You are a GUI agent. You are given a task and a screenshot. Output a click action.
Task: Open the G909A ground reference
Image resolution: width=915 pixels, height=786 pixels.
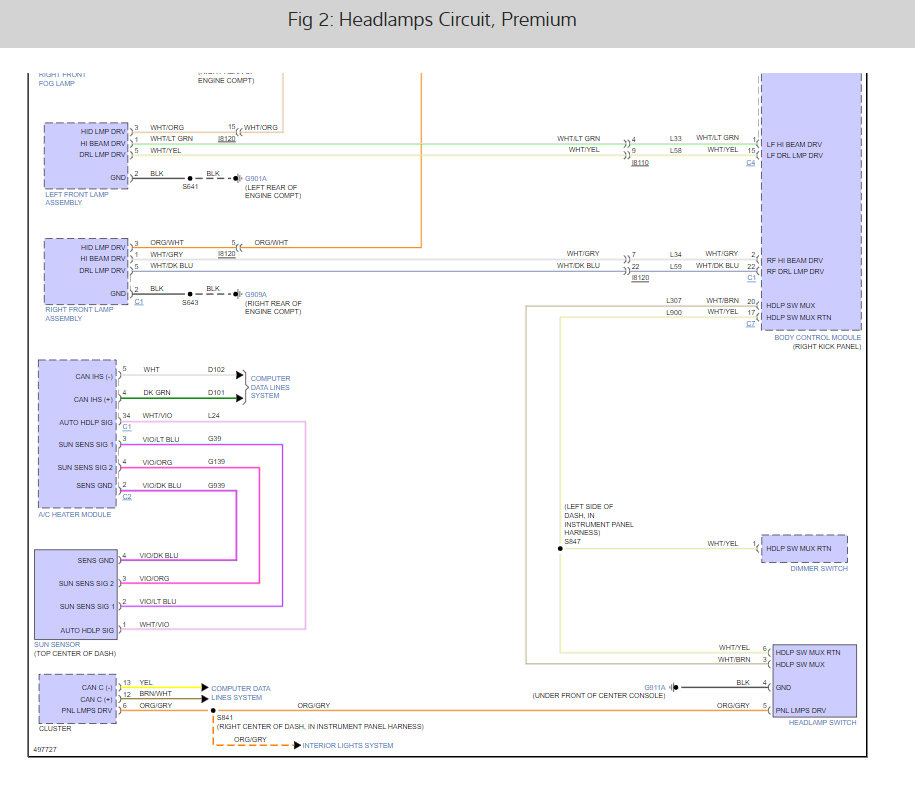click(x=256, y=295)
